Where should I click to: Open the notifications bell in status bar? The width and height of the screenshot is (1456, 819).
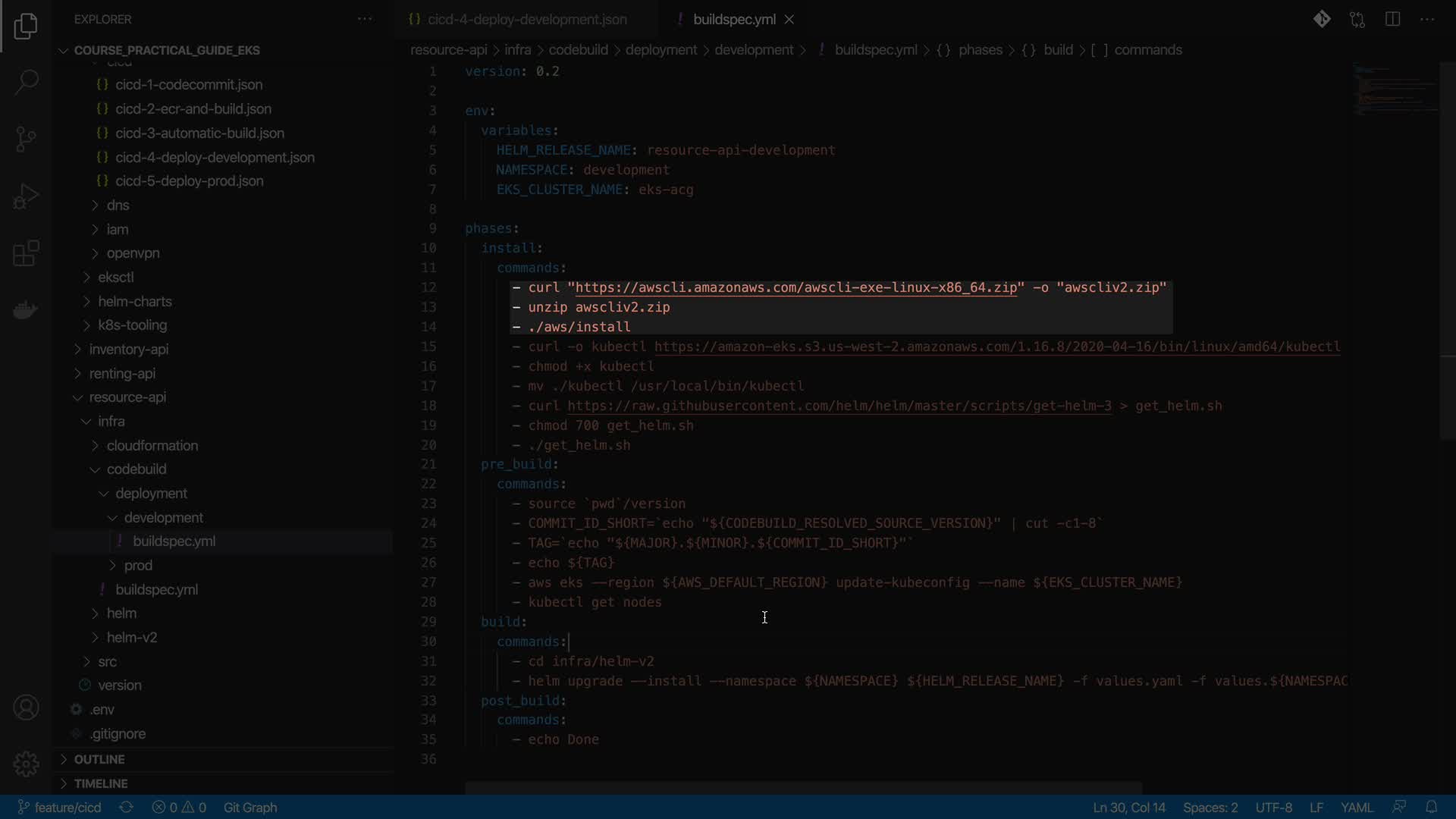point(1431,807)
